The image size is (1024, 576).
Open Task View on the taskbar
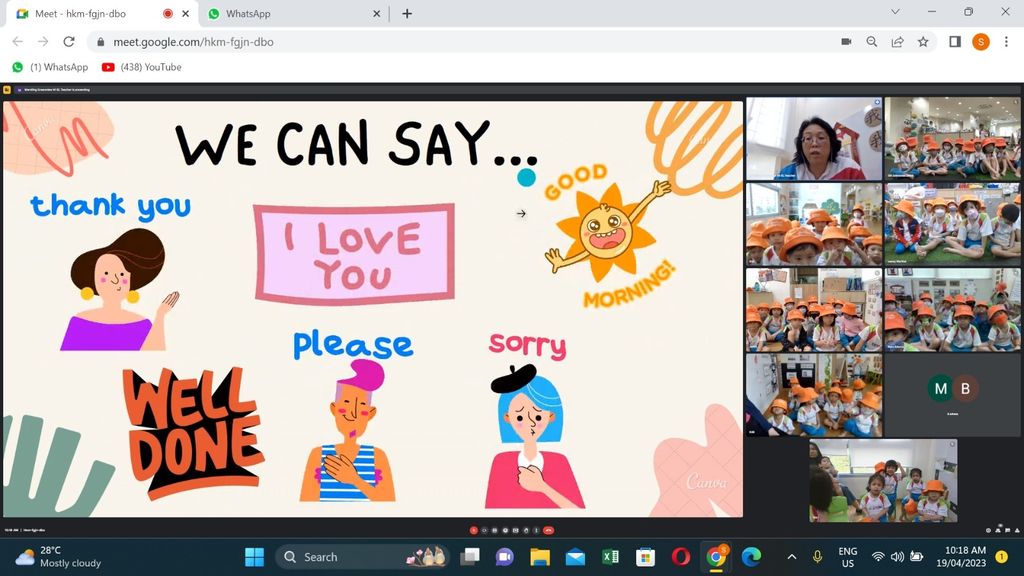tap(470, 557)
